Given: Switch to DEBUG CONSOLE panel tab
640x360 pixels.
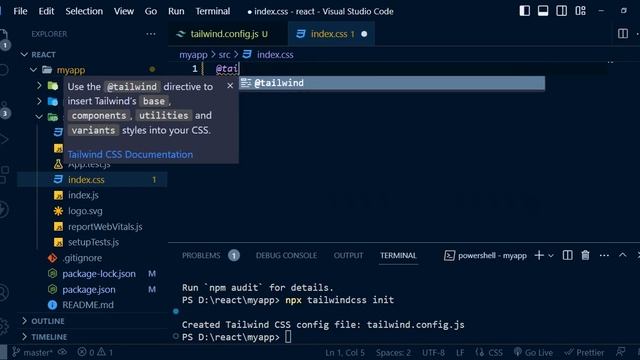Looking at the screenshot, I should point(286,256).
